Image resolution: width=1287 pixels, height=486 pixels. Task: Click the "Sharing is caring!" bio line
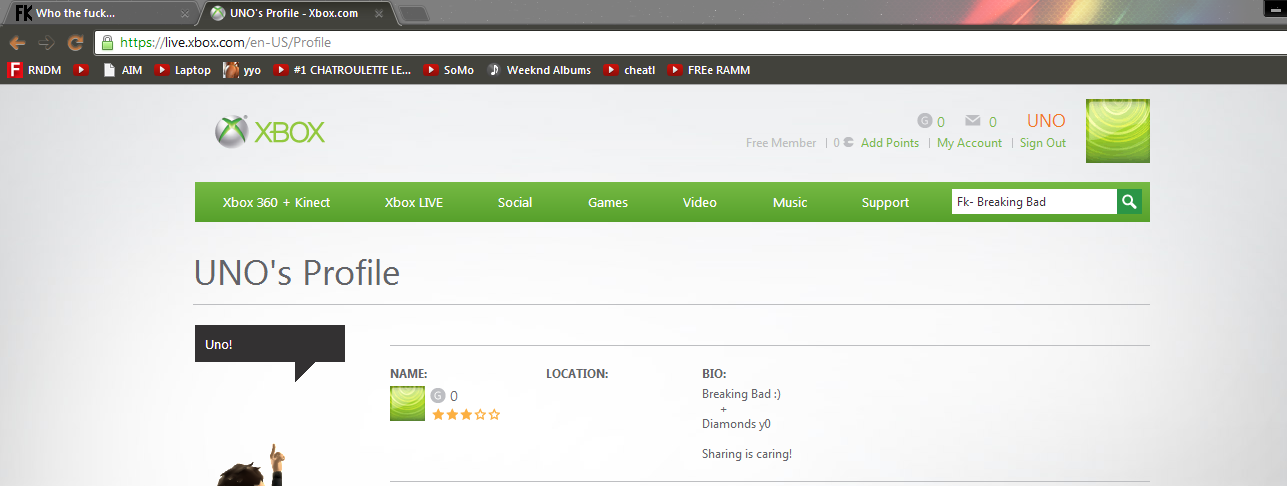pyautogui.click(x=747, y=454)
